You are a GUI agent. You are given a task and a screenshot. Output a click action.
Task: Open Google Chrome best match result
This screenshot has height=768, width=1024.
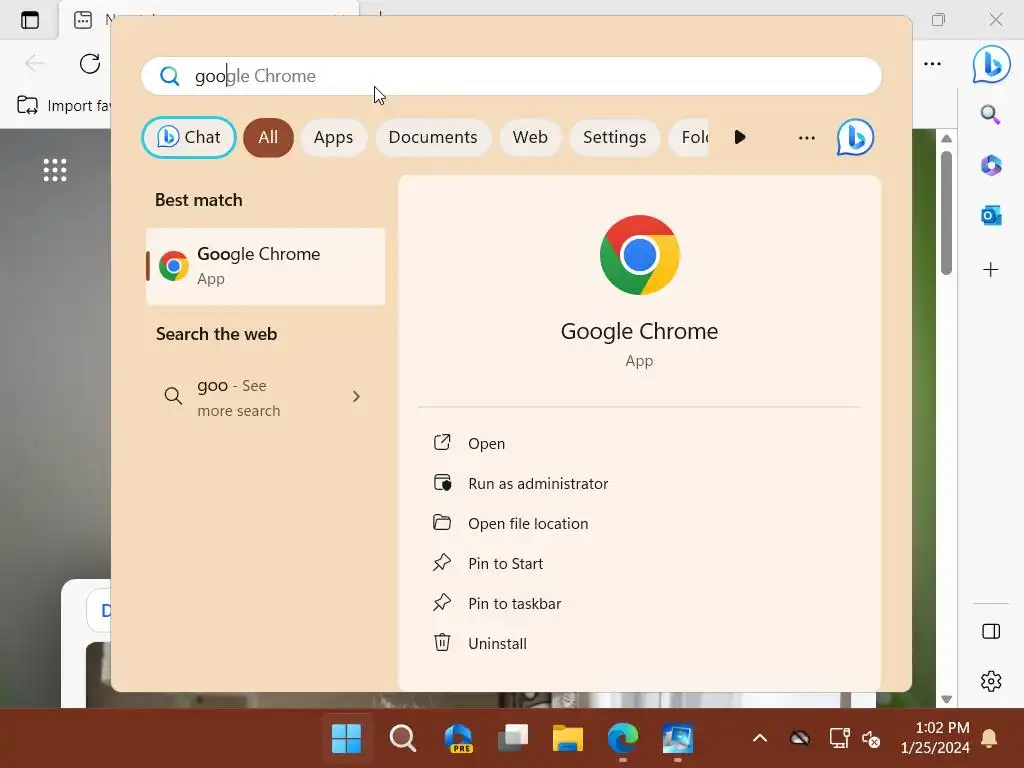[265, 266]
